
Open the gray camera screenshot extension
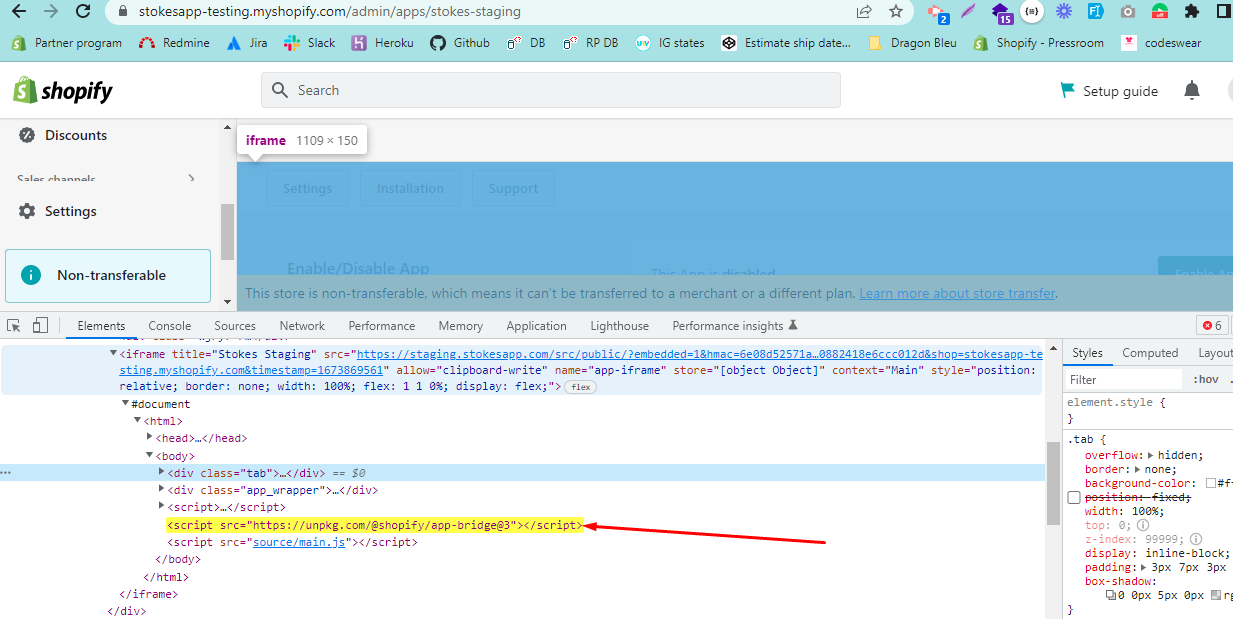[x=1128, y=12]
